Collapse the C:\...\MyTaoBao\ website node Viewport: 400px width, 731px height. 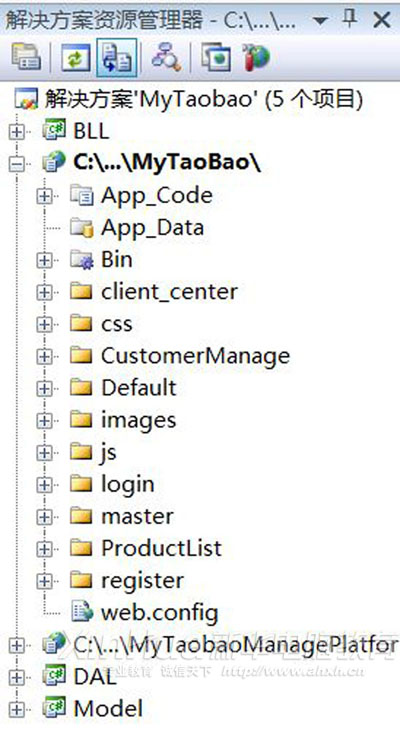17,164
